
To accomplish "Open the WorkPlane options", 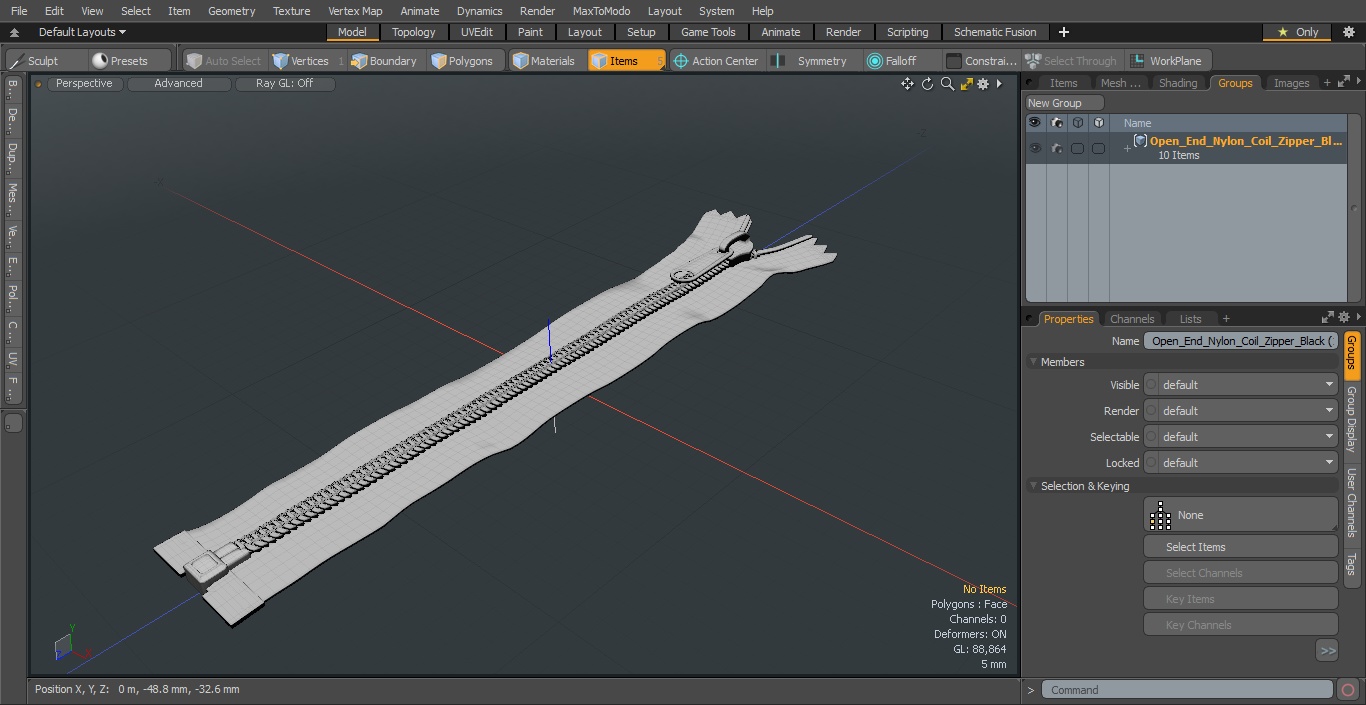I will click(x=1167, y=61).
